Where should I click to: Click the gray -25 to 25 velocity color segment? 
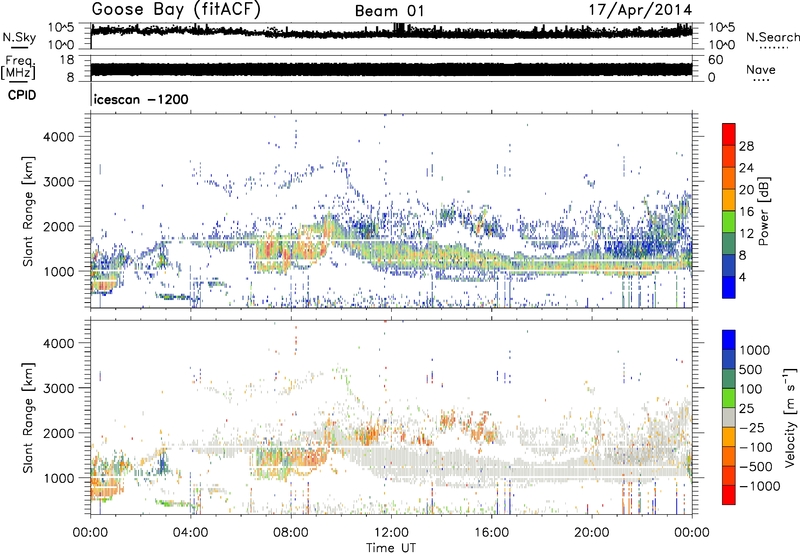tap(729, 417)
